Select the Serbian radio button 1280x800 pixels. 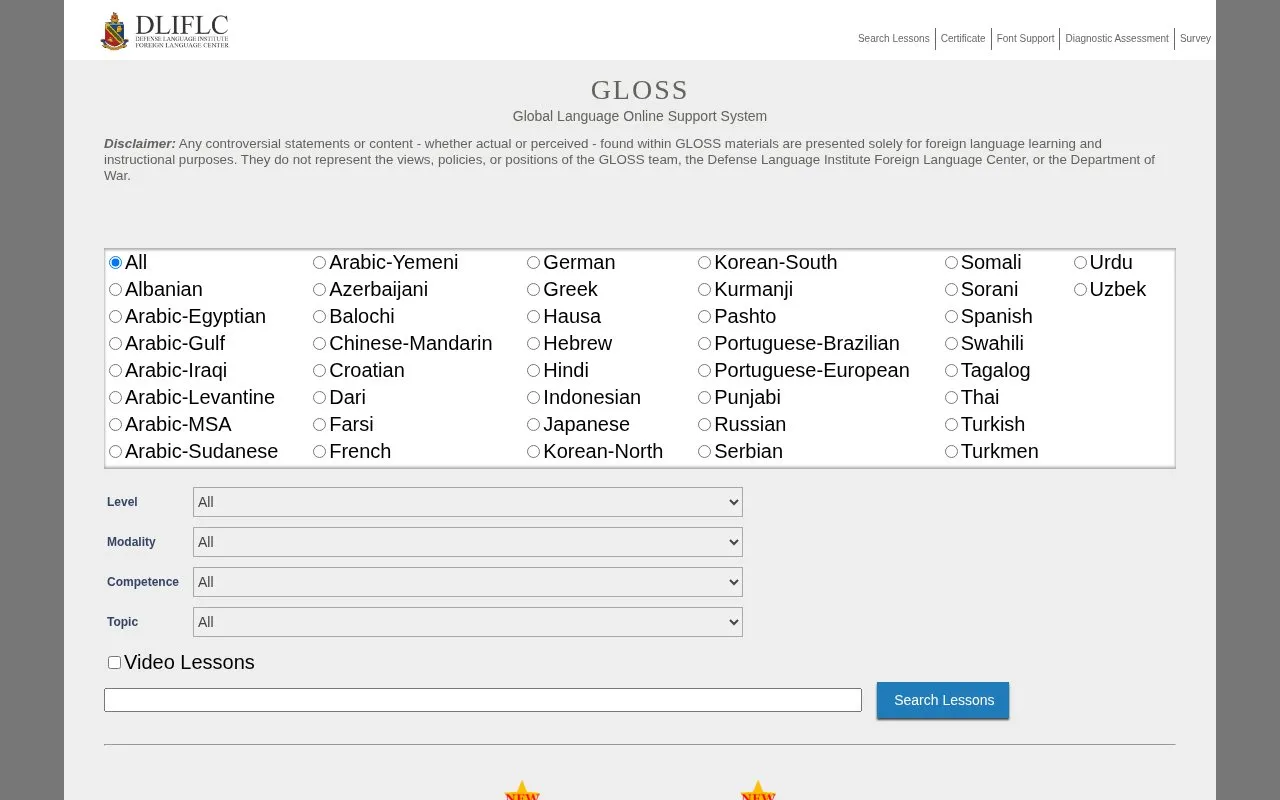[x=705, y=452]
